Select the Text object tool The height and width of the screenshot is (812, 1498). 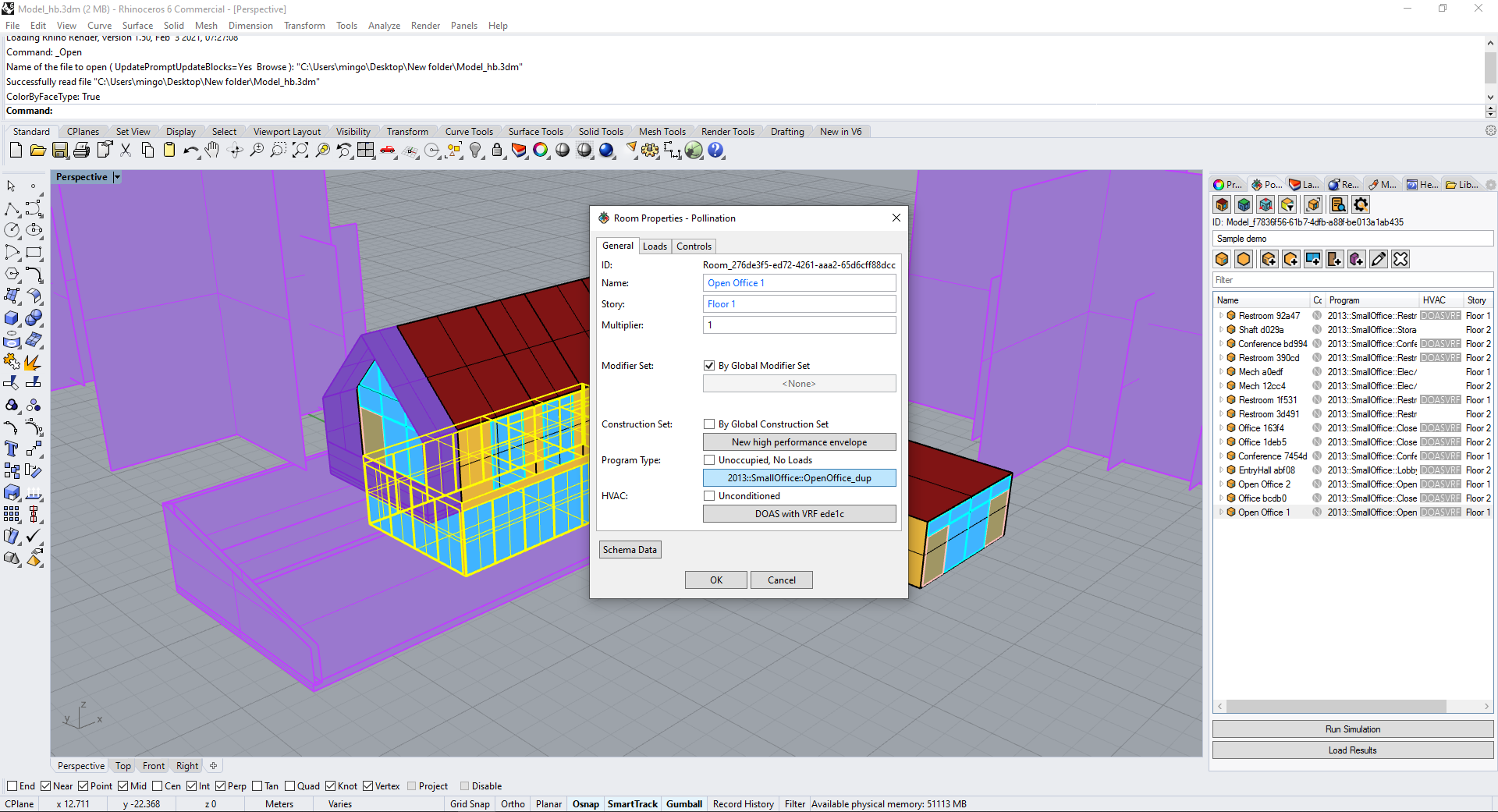tap(12, 449)
